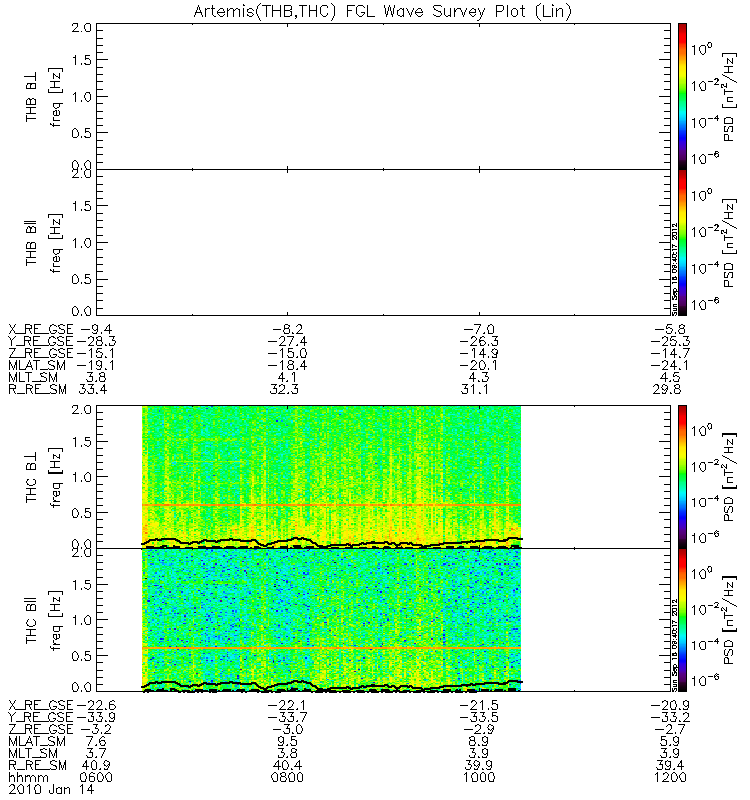The image size is (750, 800).
Task: Click the orange 0.6 Hz line in the THC B∥ panel
Action: (331, 648)
